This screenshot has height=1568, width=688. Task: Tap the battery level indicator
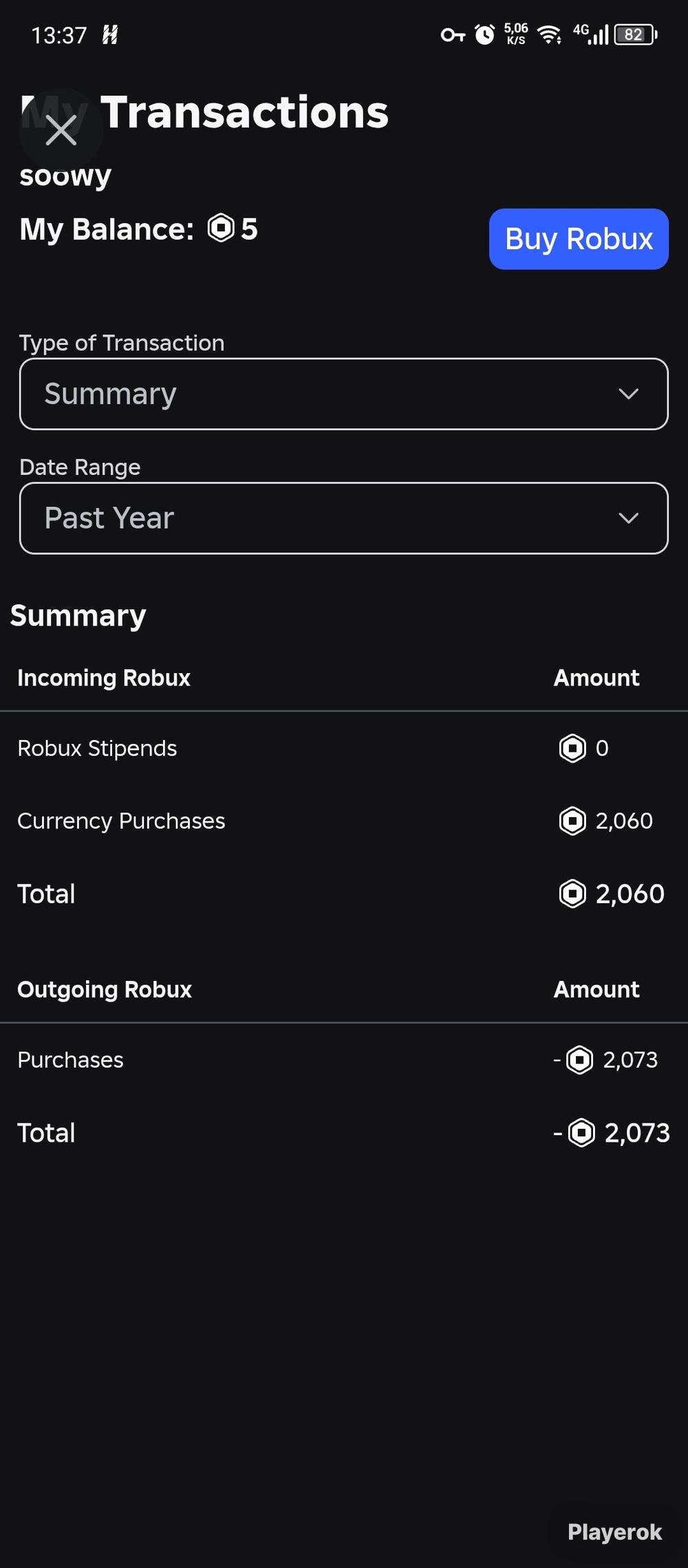636,34
